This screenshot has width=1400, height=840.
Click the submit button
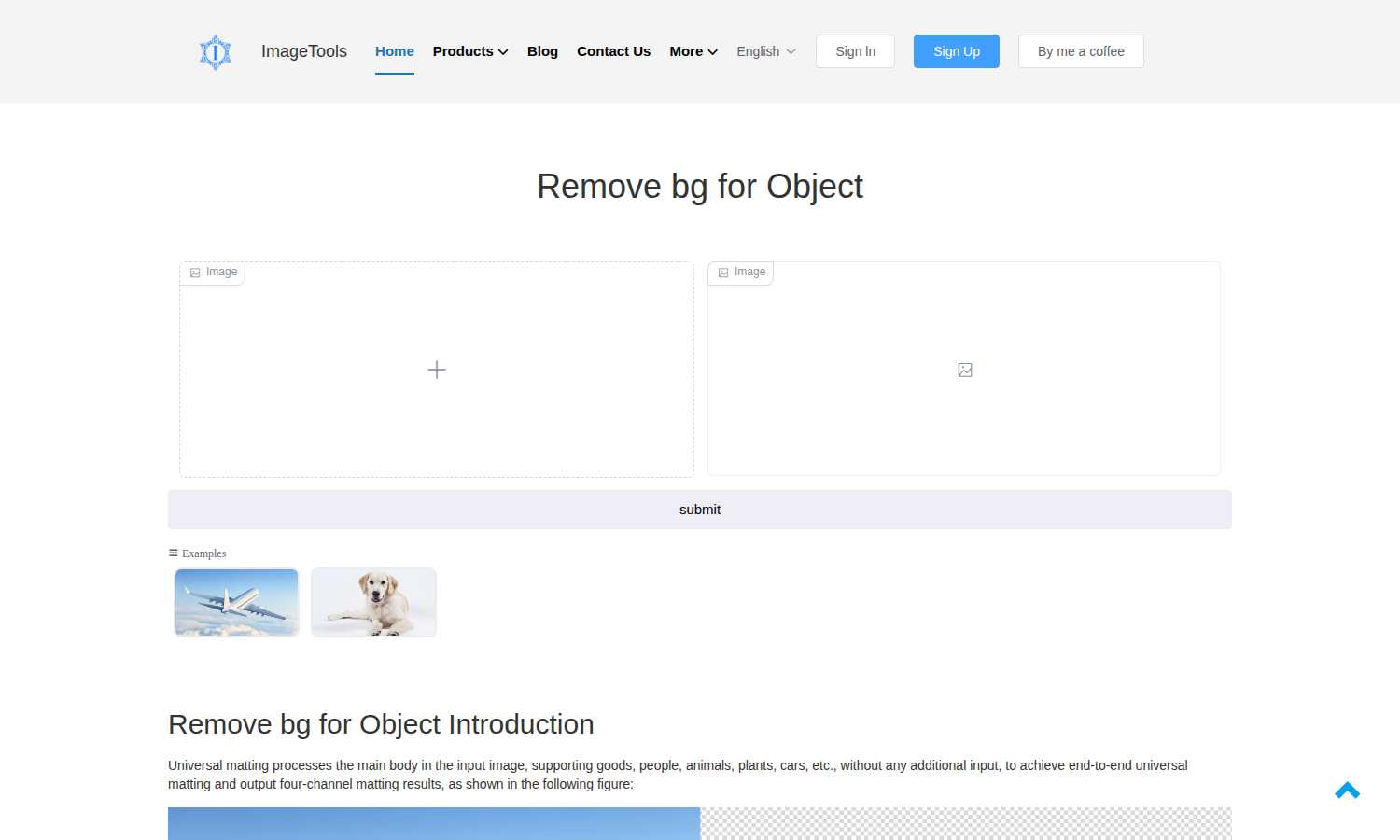700,510
